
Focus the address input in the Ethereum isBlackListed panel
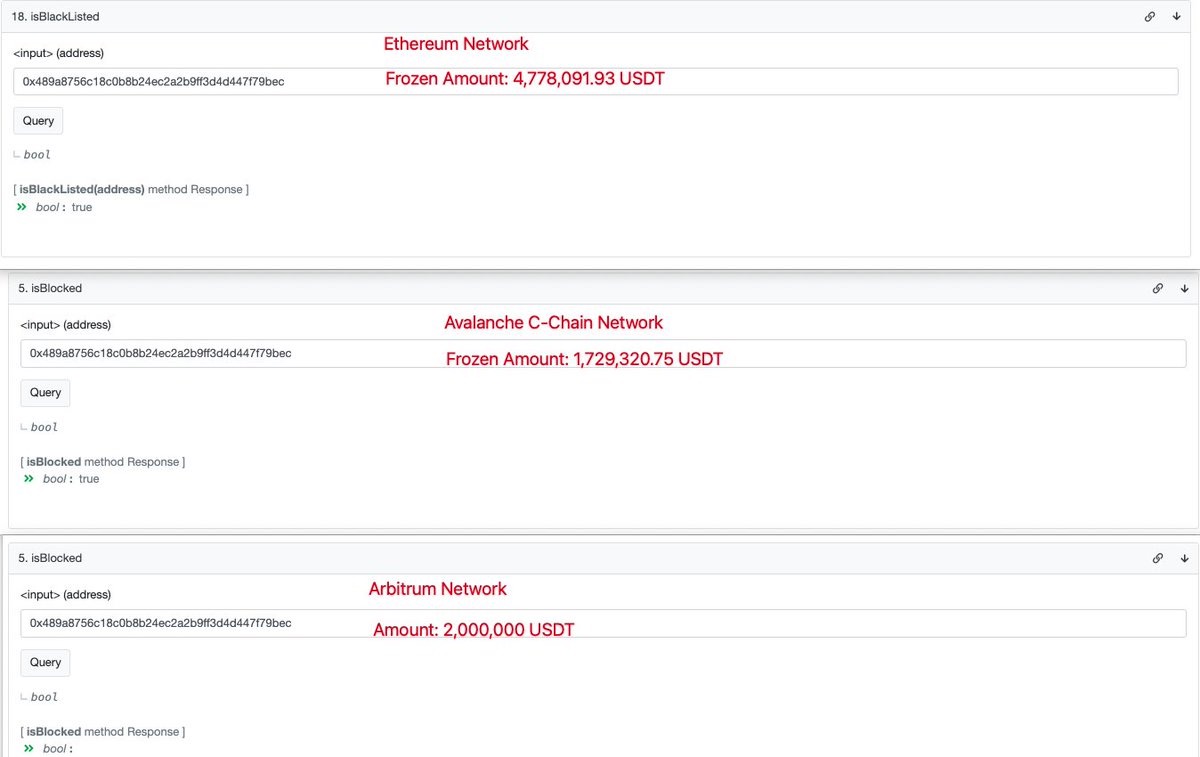(596, 81)
